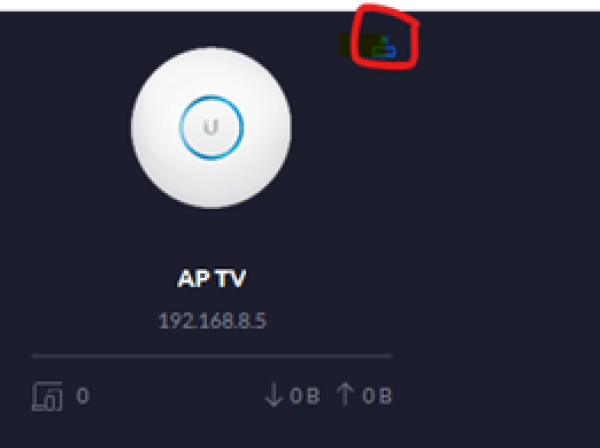Click the download arrow icon

pyautogui.click(x=273, y=395)
